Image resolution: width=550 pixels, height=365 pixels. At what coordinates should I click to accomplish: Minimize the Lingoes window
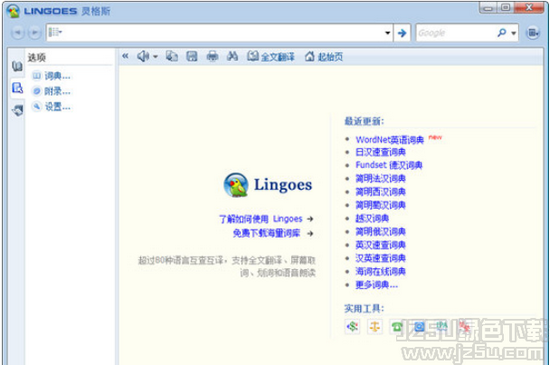click(x=488, y=7)
